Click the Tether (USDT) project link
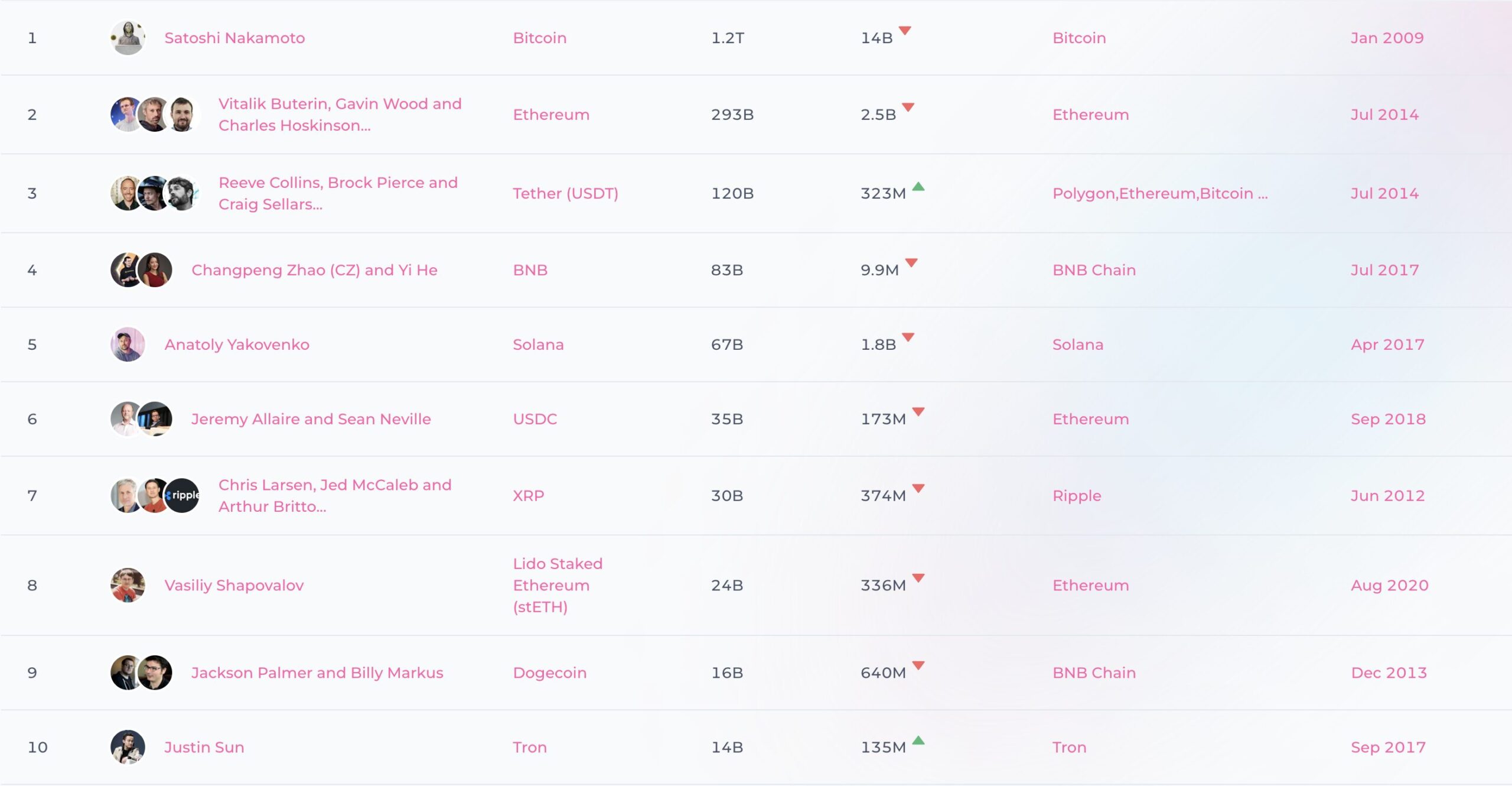Viewport: 1512px width, 786px height. coord(565,193)
